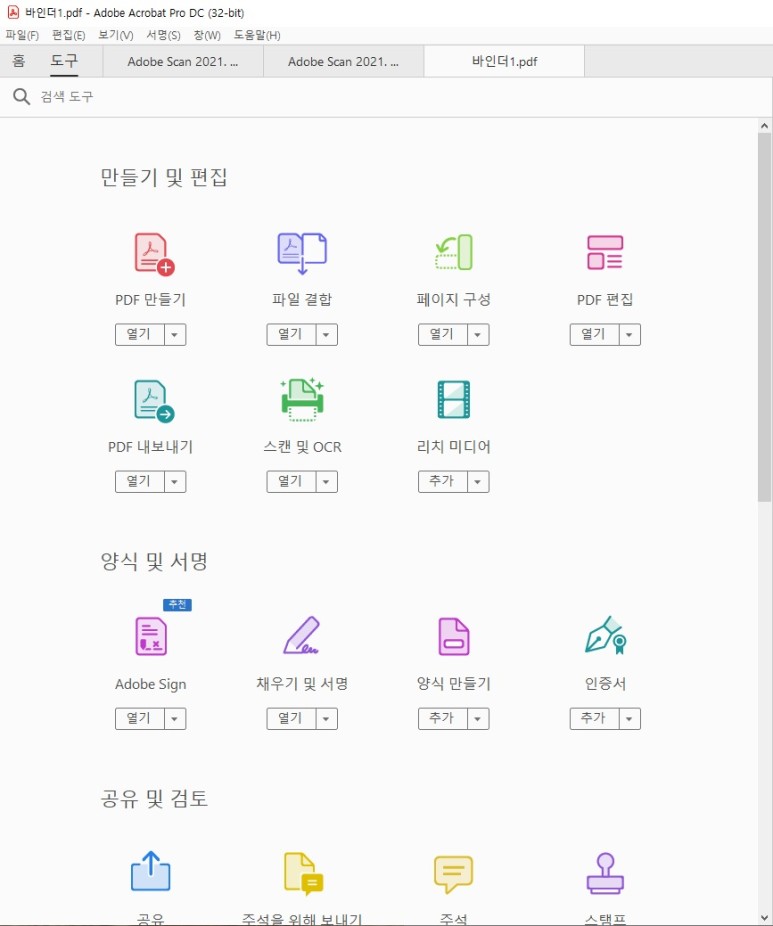Expand dropdown arrow next to 채우기 및 서명 열기
Screen dimensions: 773x926
click(327, 719)
